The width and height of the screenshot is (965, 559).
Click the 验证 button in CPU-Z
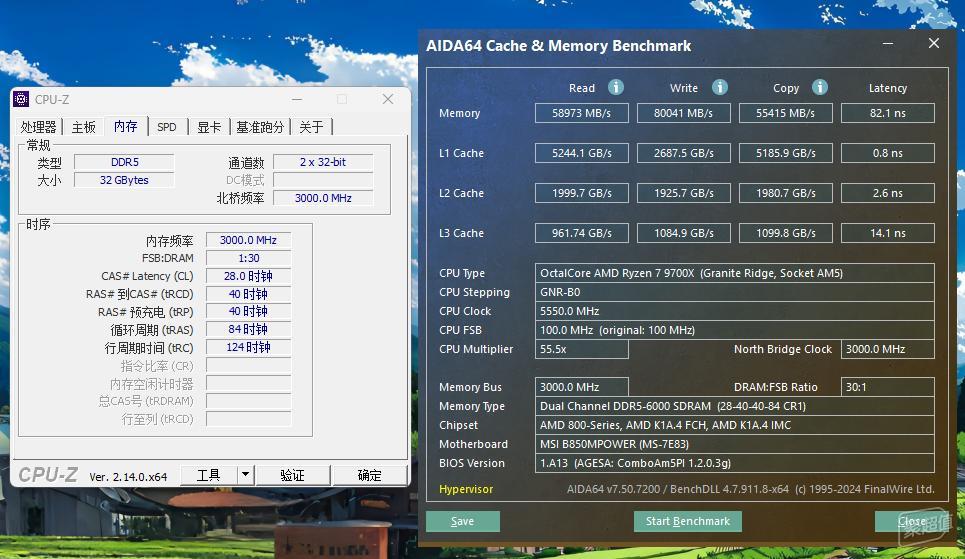coord(292,475)
